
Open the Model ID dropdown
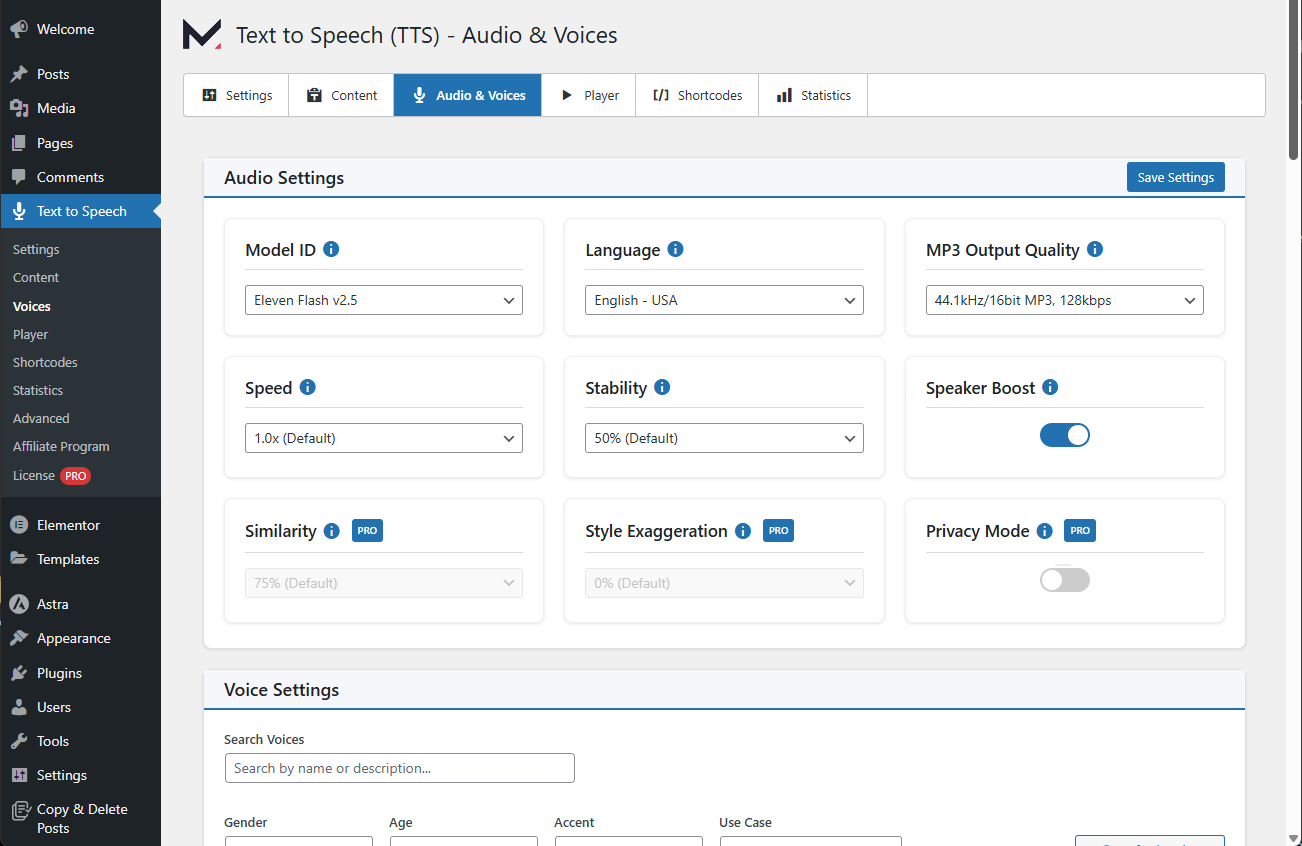[x=384, y=300]
